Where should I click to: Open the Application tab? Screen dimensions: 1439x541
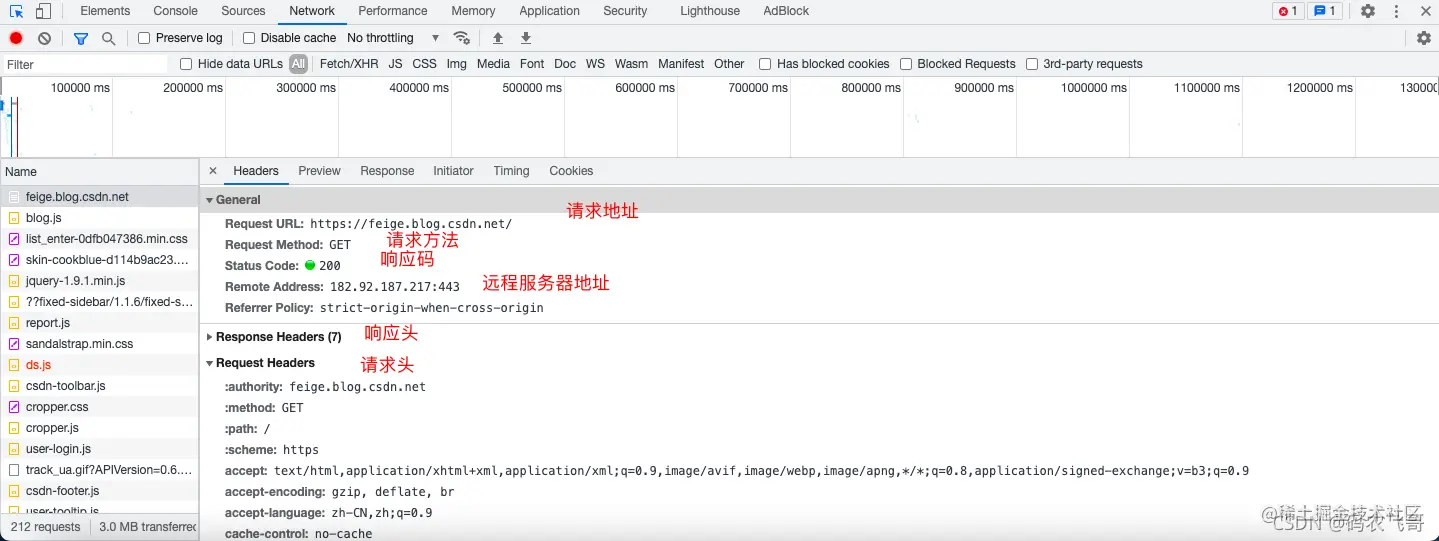point(549,11)
